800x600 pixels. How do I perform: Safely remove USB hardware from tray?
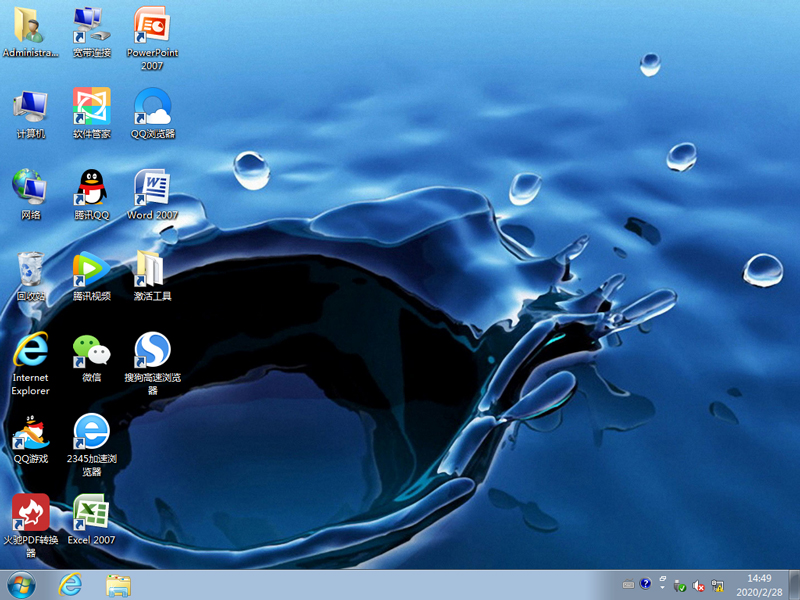point(679,584)
